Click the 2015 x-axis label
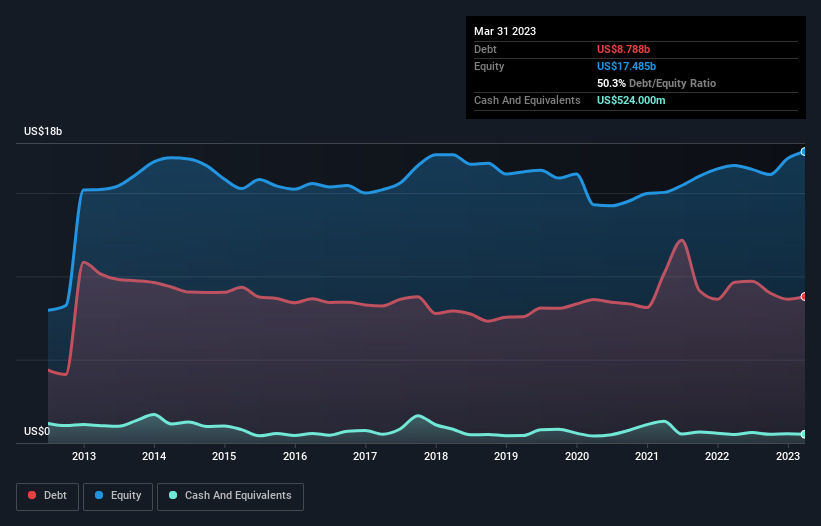This screenshot has width=821, height=526. click(224, 456)
